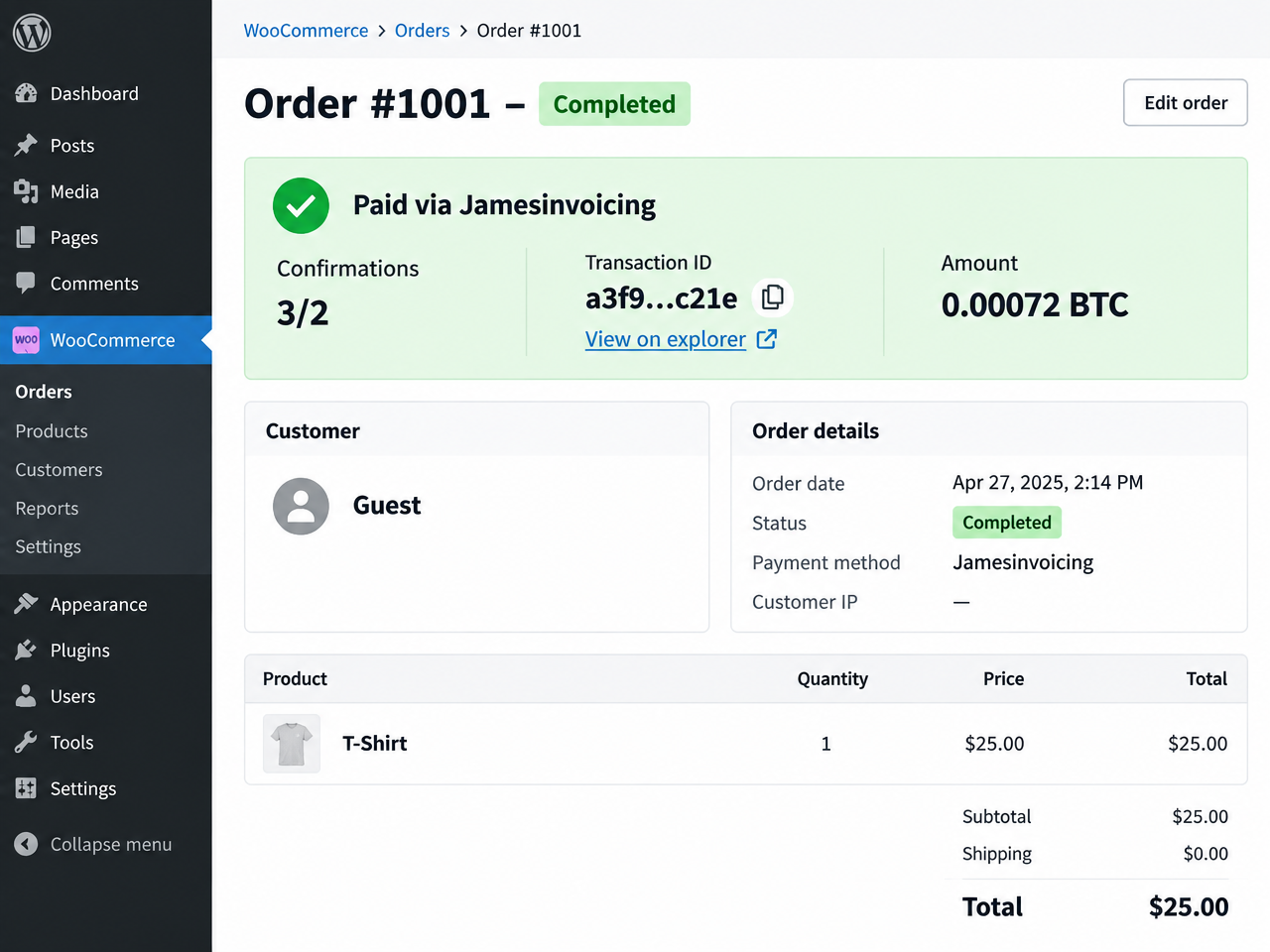Image resolution: width=1270 pixels, height=952 pixels.
Task: Click the Guest avatar icon
Action: (x=301, y=506)
